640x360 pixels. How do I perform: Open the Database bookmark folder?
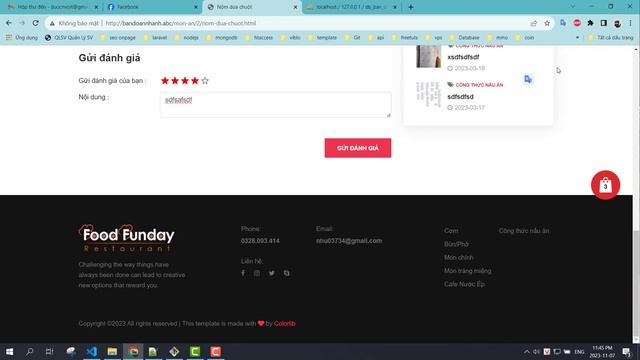(x=464, y=38)
